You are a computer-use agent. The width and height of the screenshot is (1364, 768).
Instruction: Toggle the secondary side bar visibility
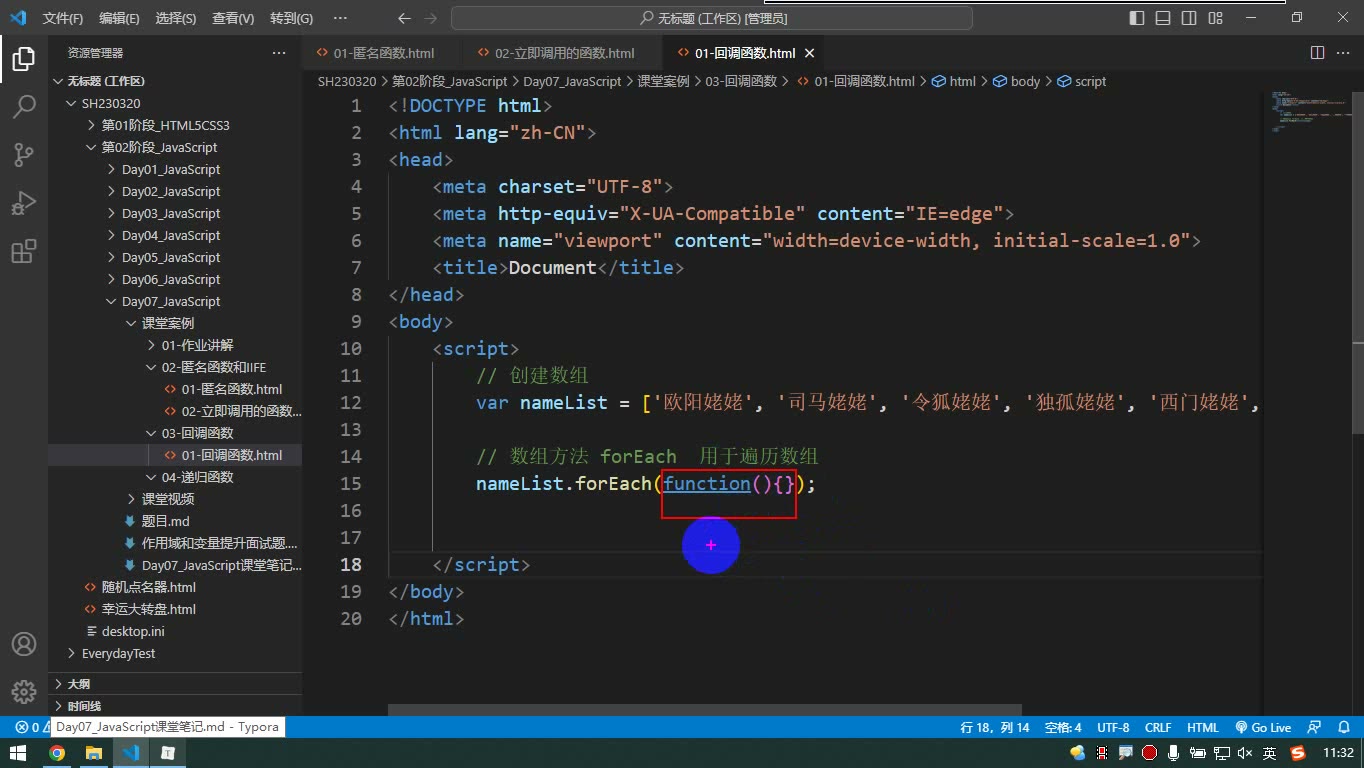click(x=1189, y=18)
